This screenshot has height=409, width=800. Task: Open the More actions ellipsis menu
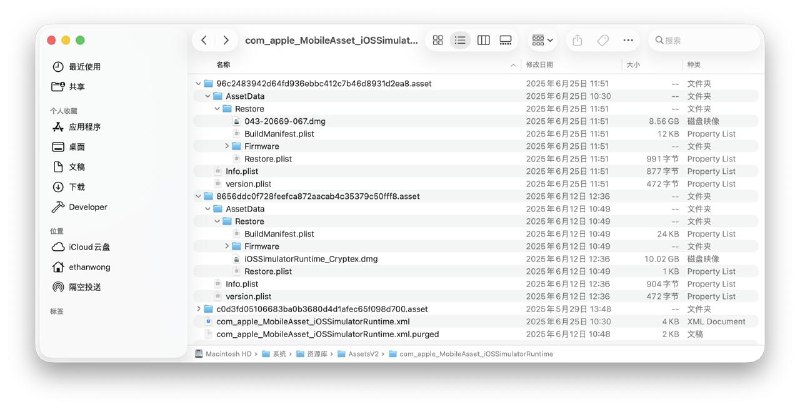628,40
